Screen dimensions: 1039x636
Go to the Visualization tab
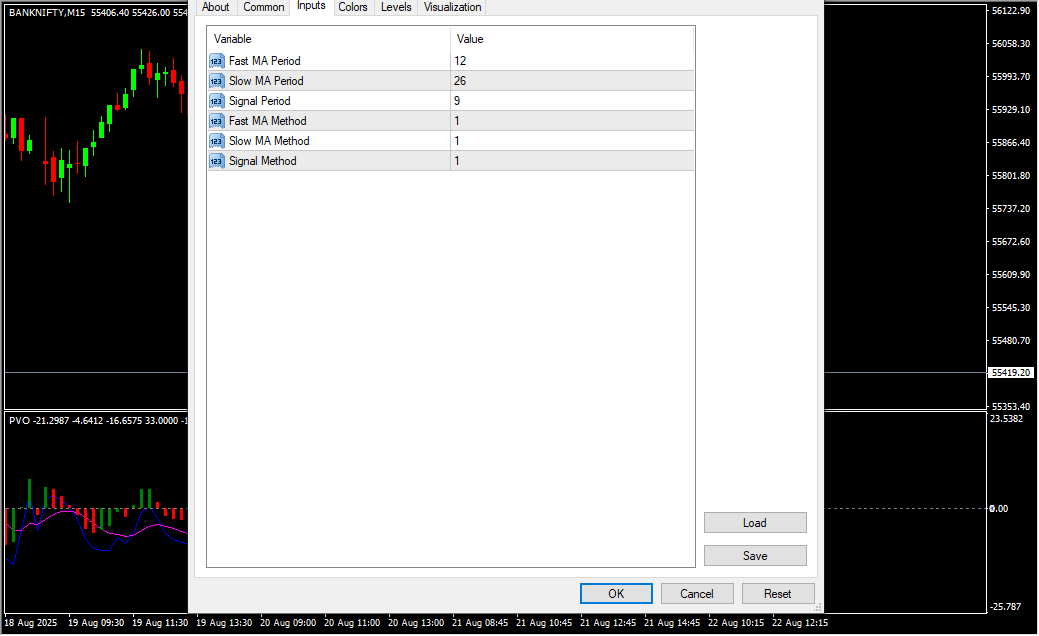[452, 7]
